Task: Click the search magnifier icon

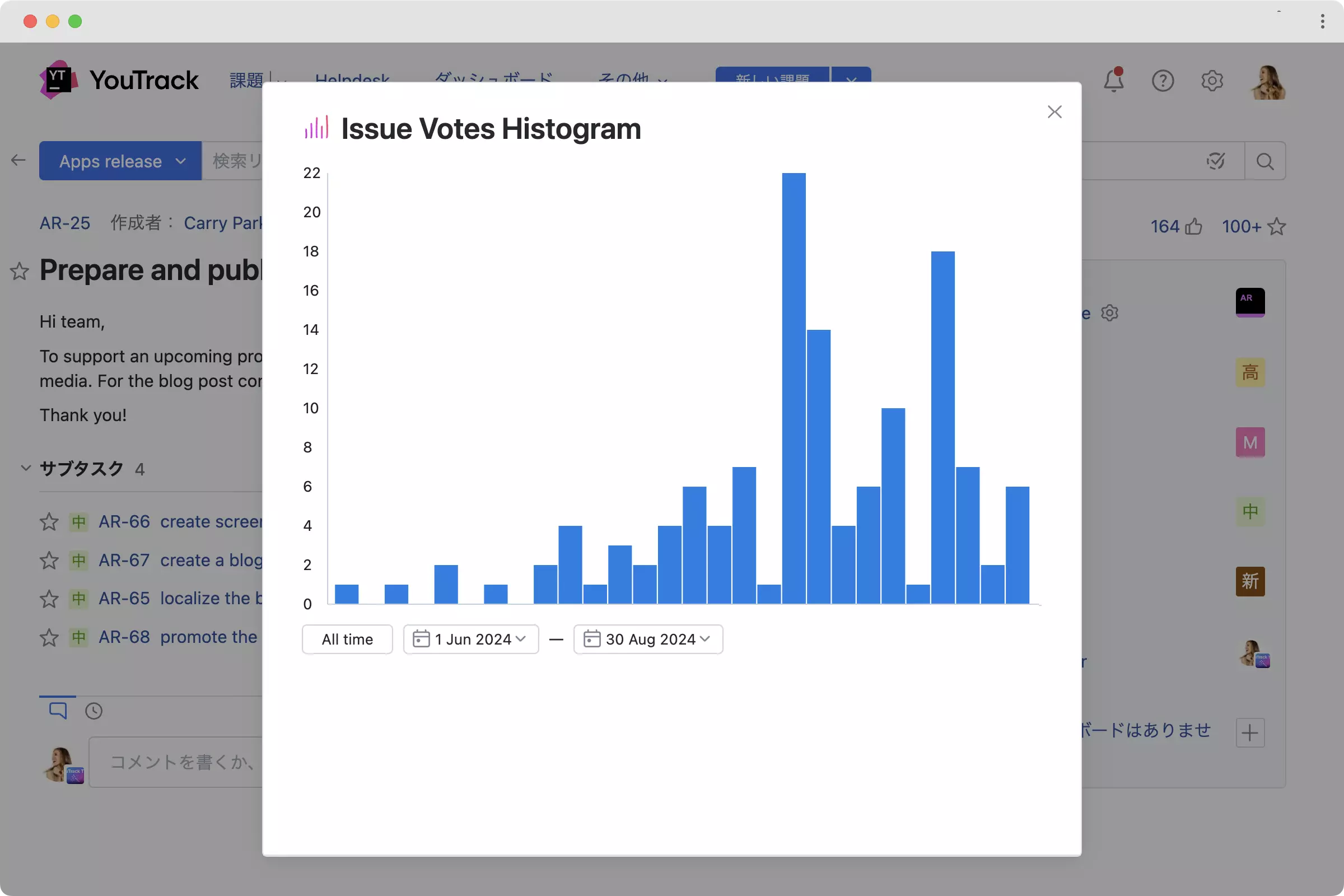Action: (1264, 161)
